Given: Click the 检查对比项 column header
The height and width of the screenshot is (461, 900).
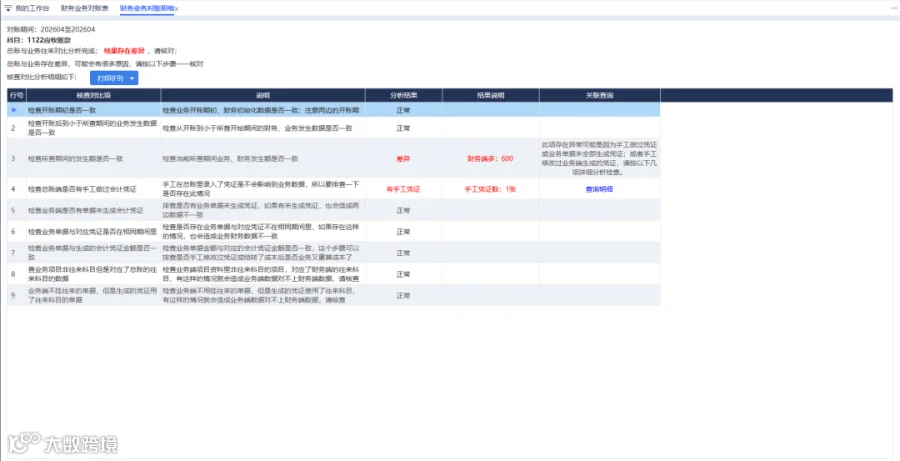Looking at the screenshot, I should pos(93,95).
